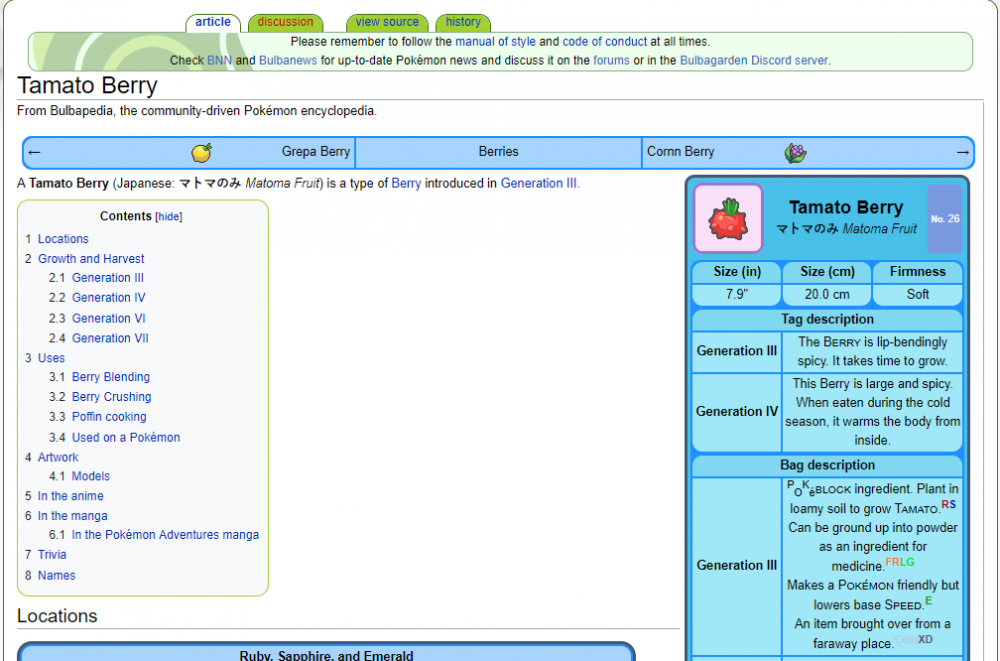Jump to Poffin cooking in contents
This screenshot has height=661, width=1000.
click(x=109, y=417)
